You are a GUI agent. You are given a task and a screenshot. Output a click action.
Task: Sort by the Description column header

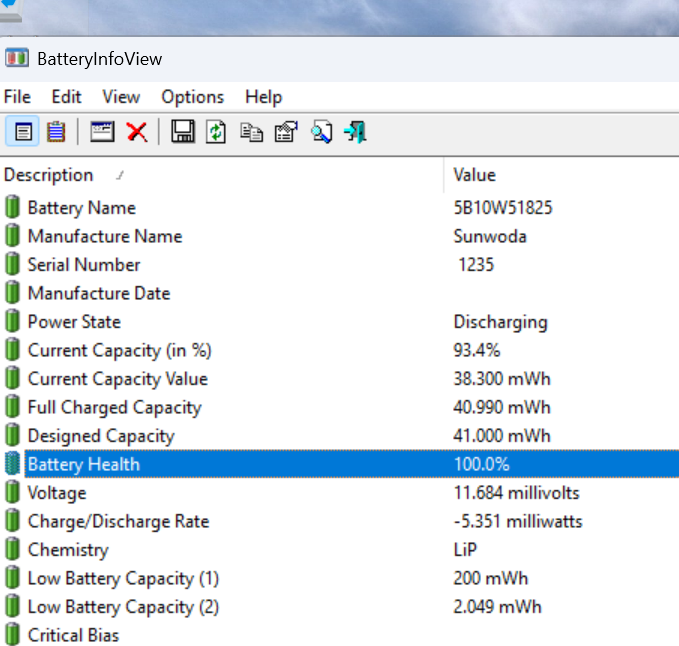pos(222,175)
